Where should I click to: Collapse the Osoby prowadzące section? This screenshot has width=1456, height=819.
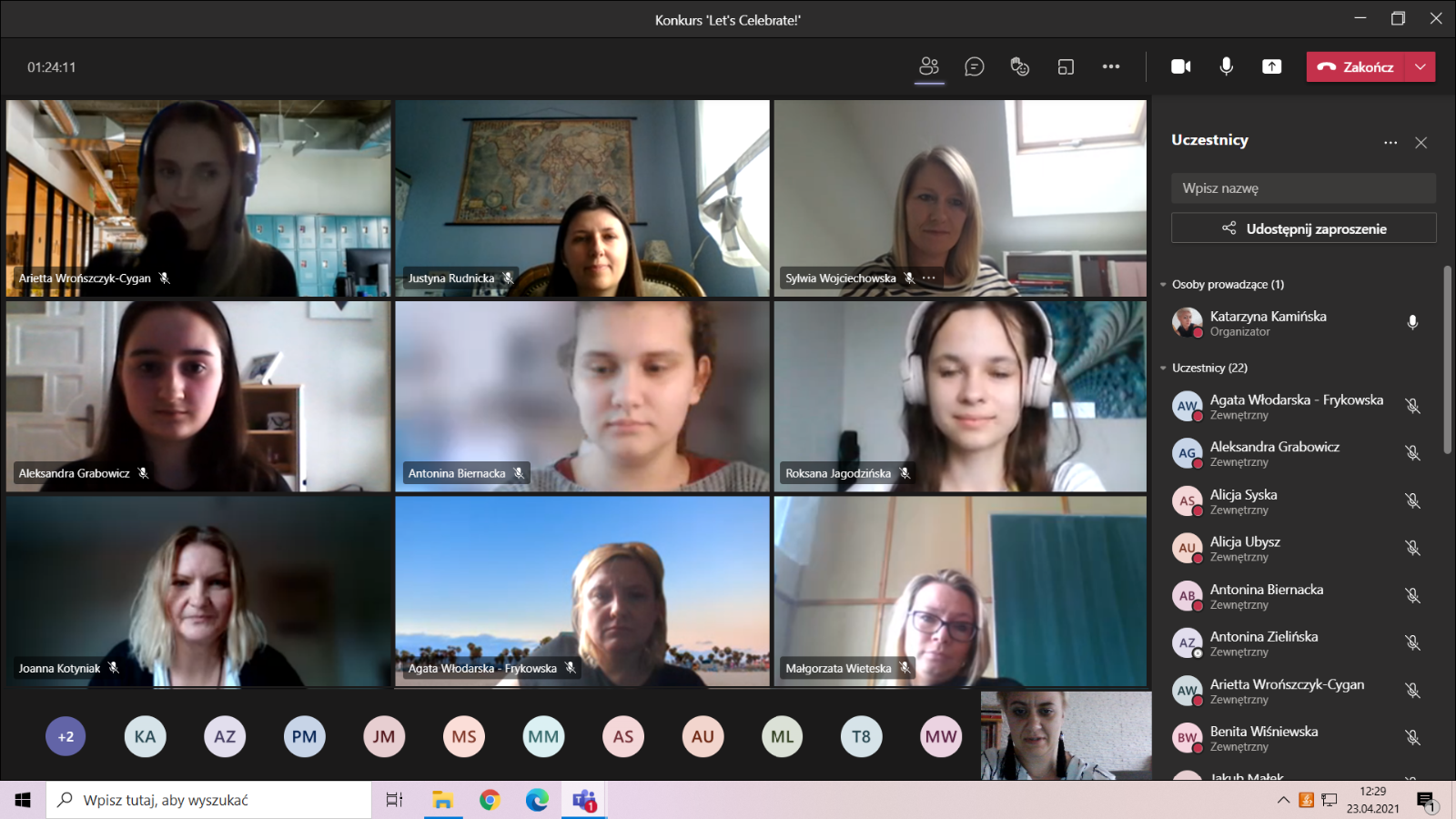(1163, 285)
